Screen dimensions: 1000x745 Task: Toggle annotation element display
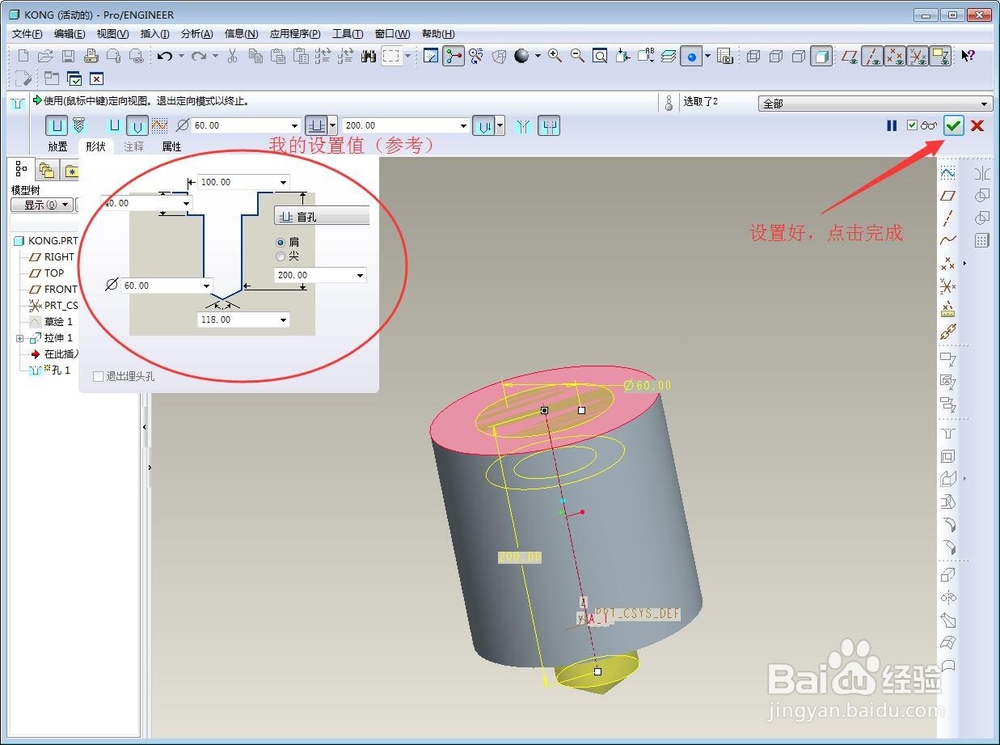coord(941,56)
